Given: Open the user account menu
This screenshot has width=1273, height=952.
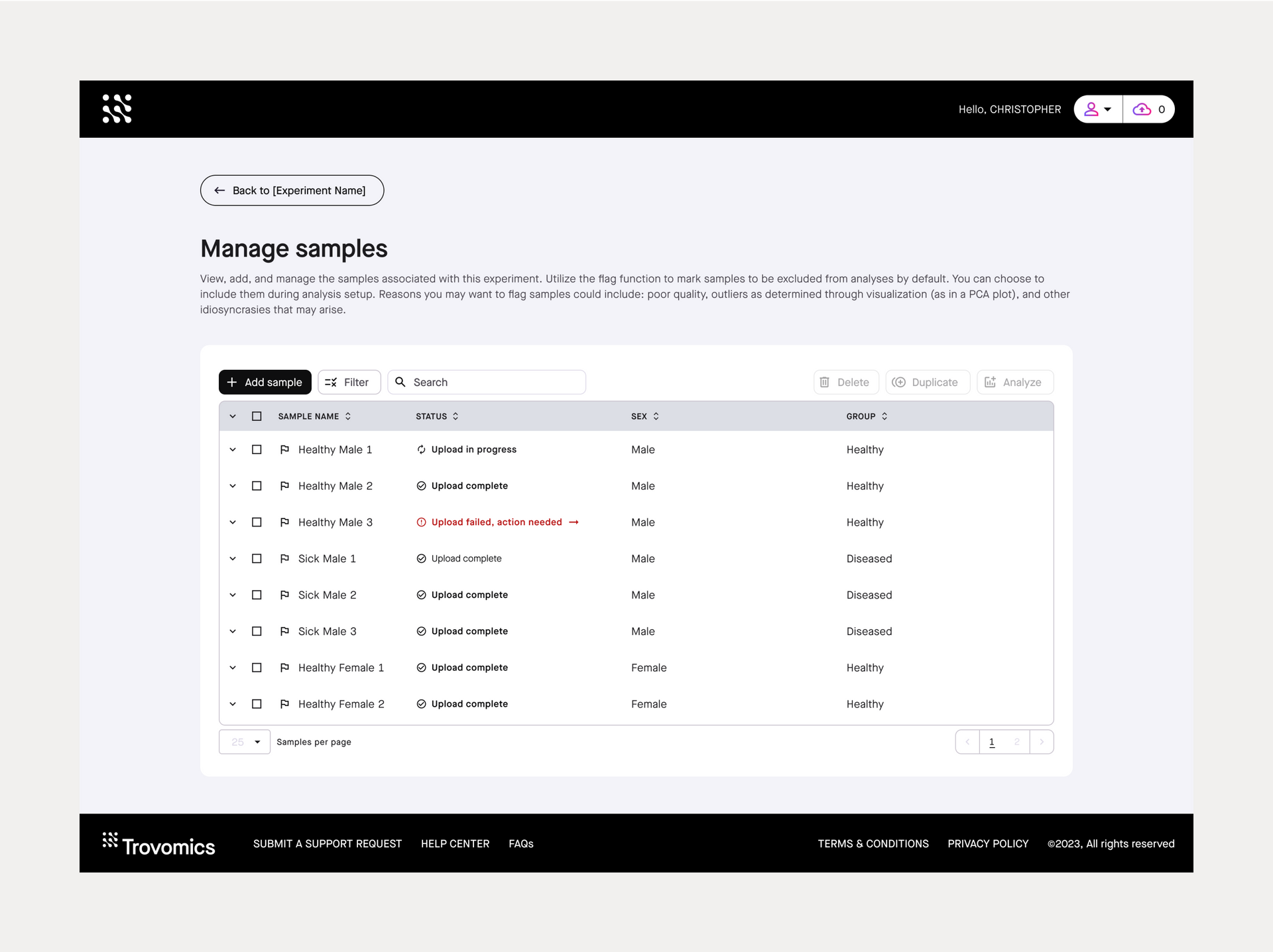Looking at the screenshot, I should (1098, 109).
